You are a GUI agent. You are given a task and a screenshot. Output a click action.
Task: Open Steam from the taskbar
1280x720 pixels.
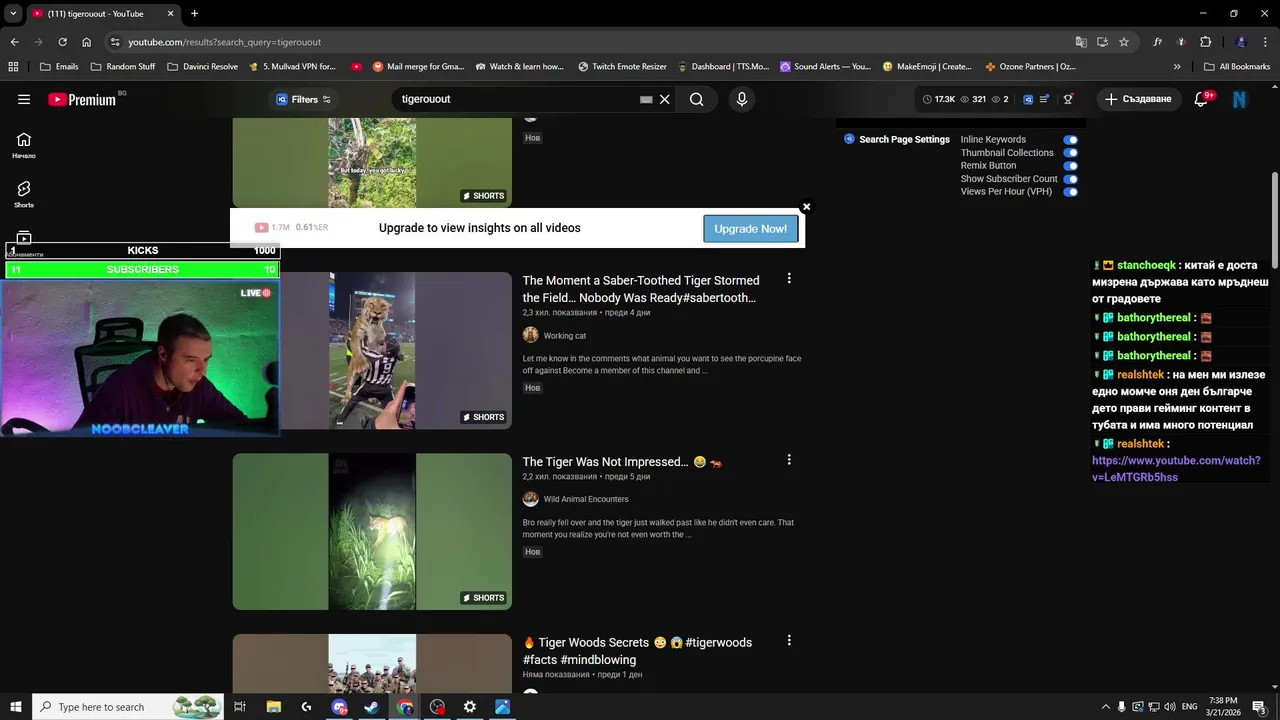point(371,707)
